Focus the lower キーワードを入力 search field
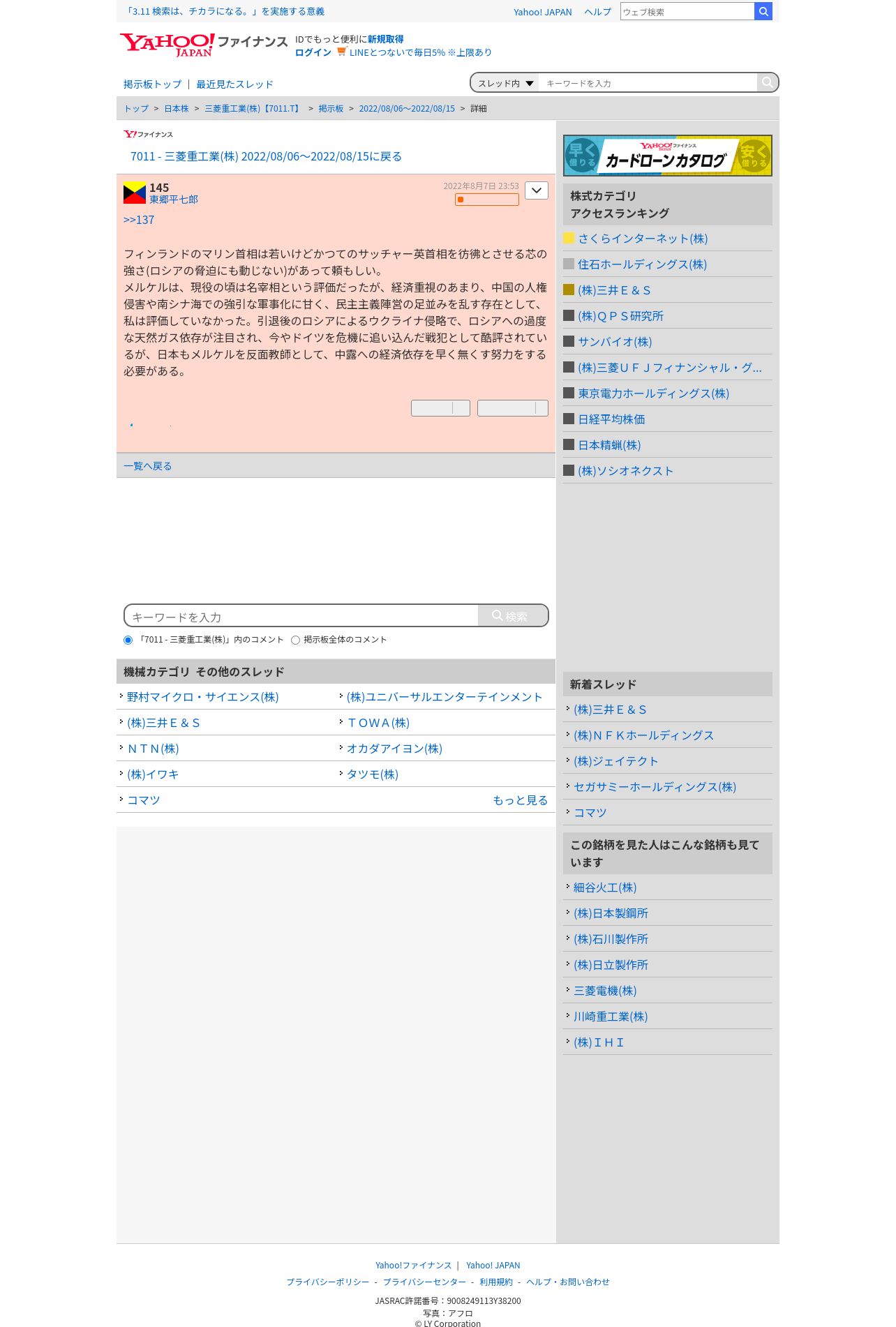 pos(301,616)
